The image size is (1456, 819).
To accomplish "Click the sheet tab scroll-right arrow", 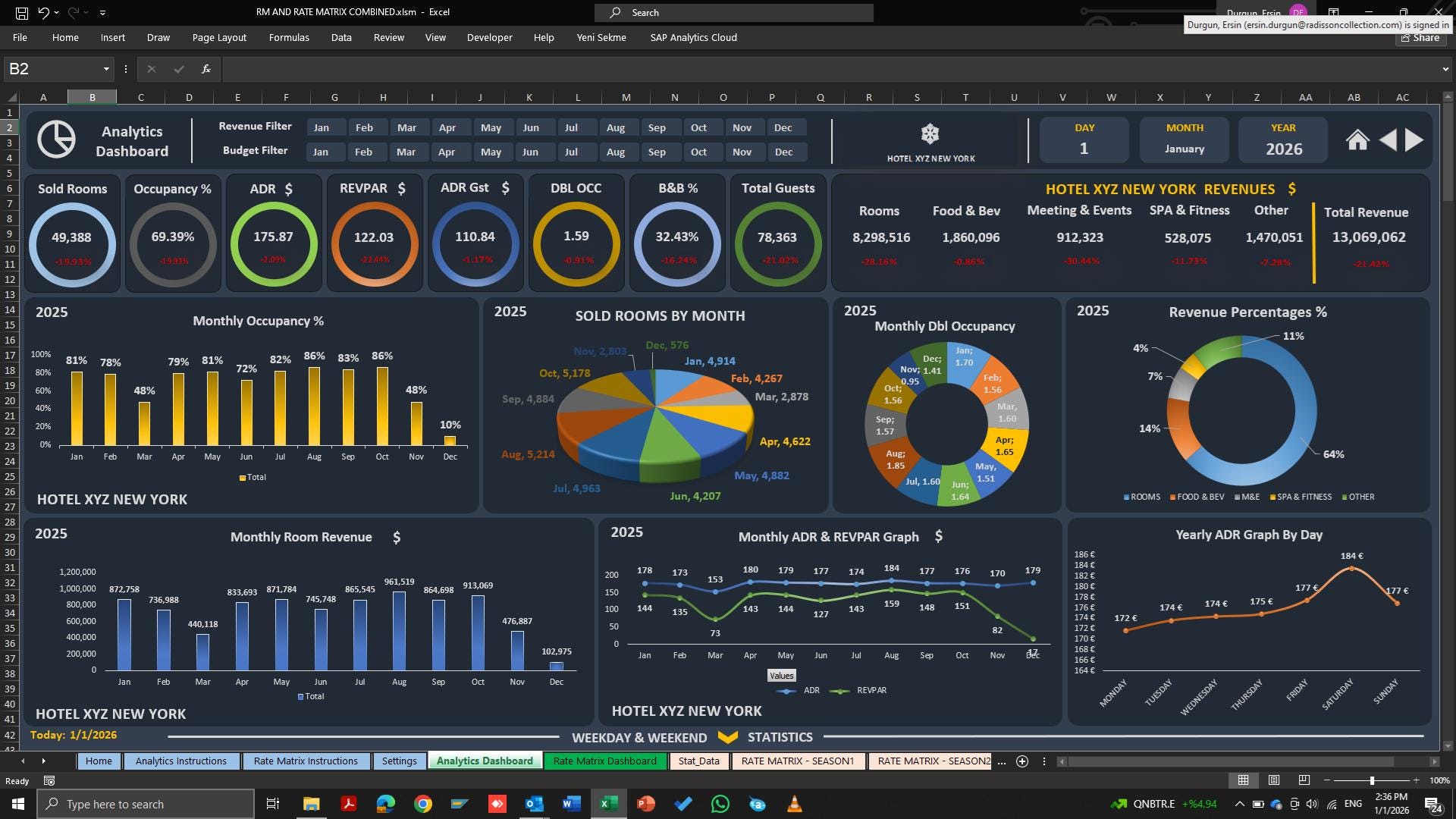I will pyautogui.click(x=43, y=761).
